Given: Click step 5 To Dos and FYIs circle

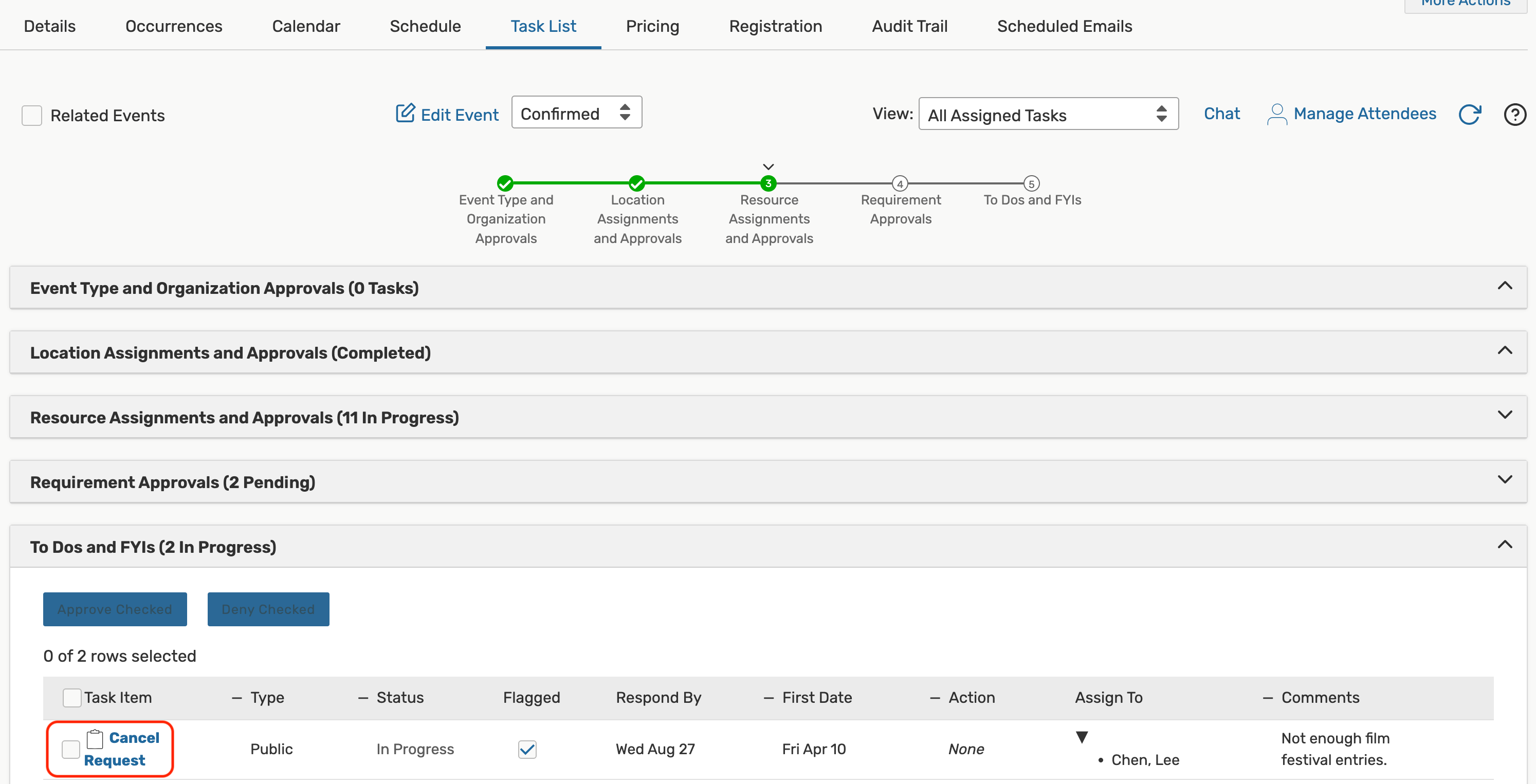Looking at the screenshot, I should [x=1031, y=183].
